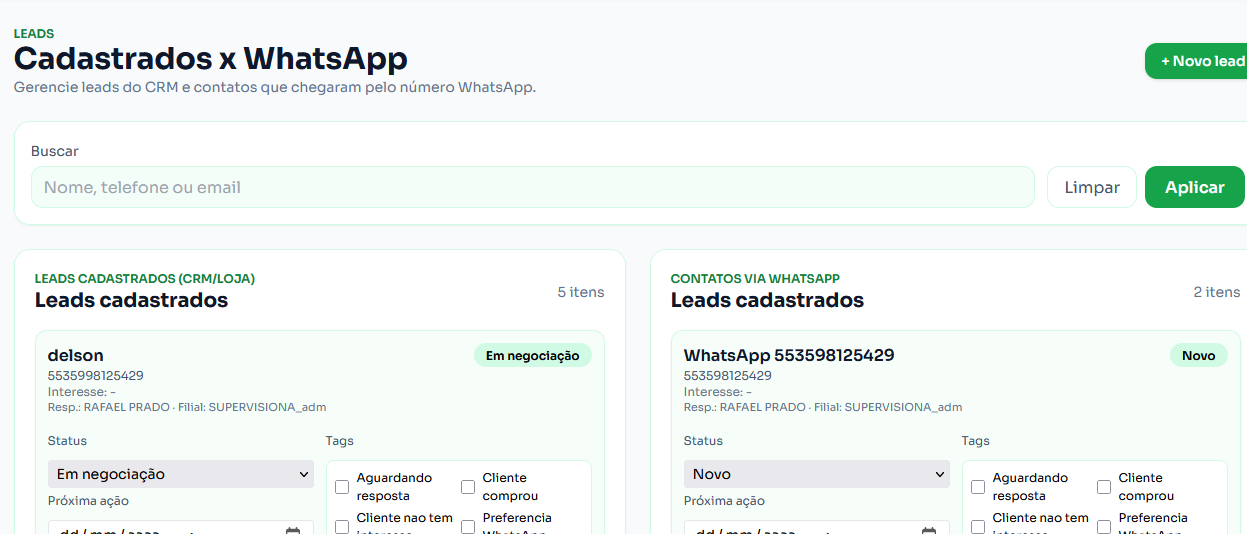Enable 'Aguardando resposta' on WhatsApp 553598125429 lead
The height and width of the screenshot is (534, 1247).
(x=978, y=487)
